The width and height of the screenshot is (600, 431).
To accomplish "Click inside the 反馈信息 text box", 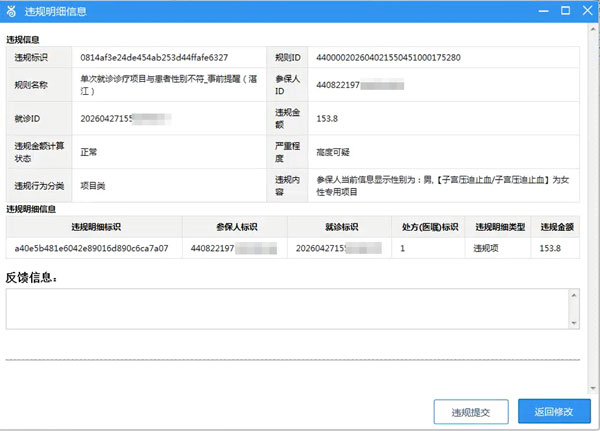I will coord(287,309).
